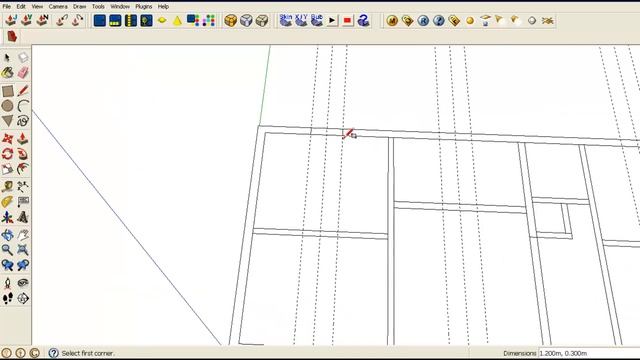Activate the Push/Pull tool

(x=23, y=139)
